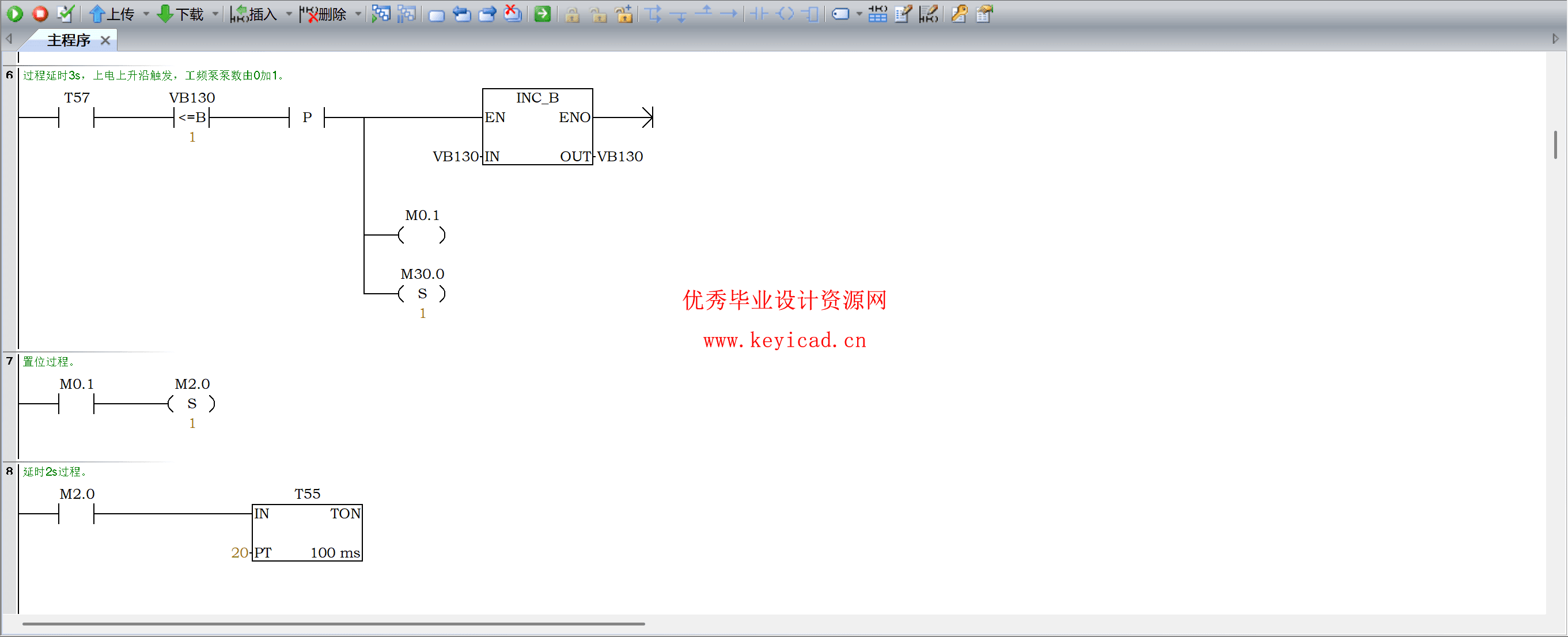
Task: Click the 插入 insert button
Action: [x=255, y=13]
